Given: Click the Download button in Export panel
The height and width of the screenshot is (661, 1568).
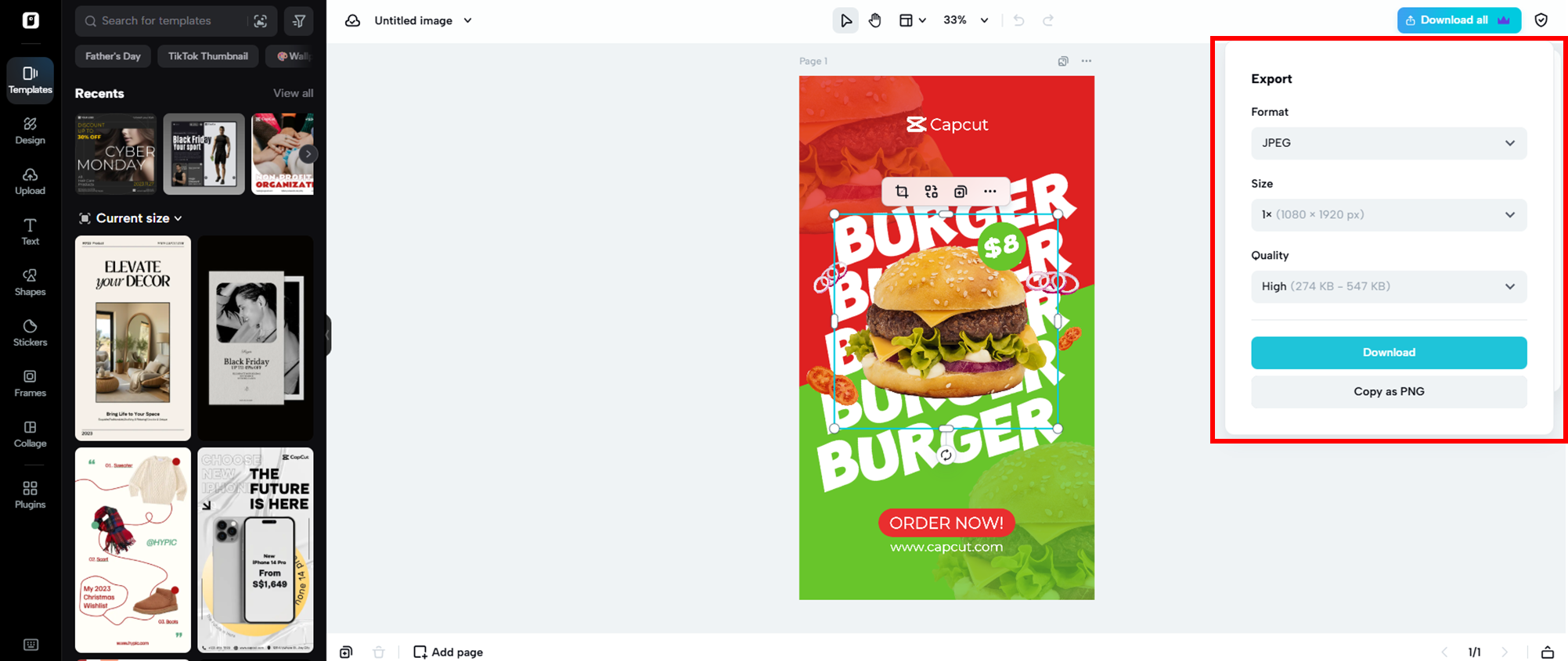Looking at the screenshot, I should click(x=1389, y=353).
